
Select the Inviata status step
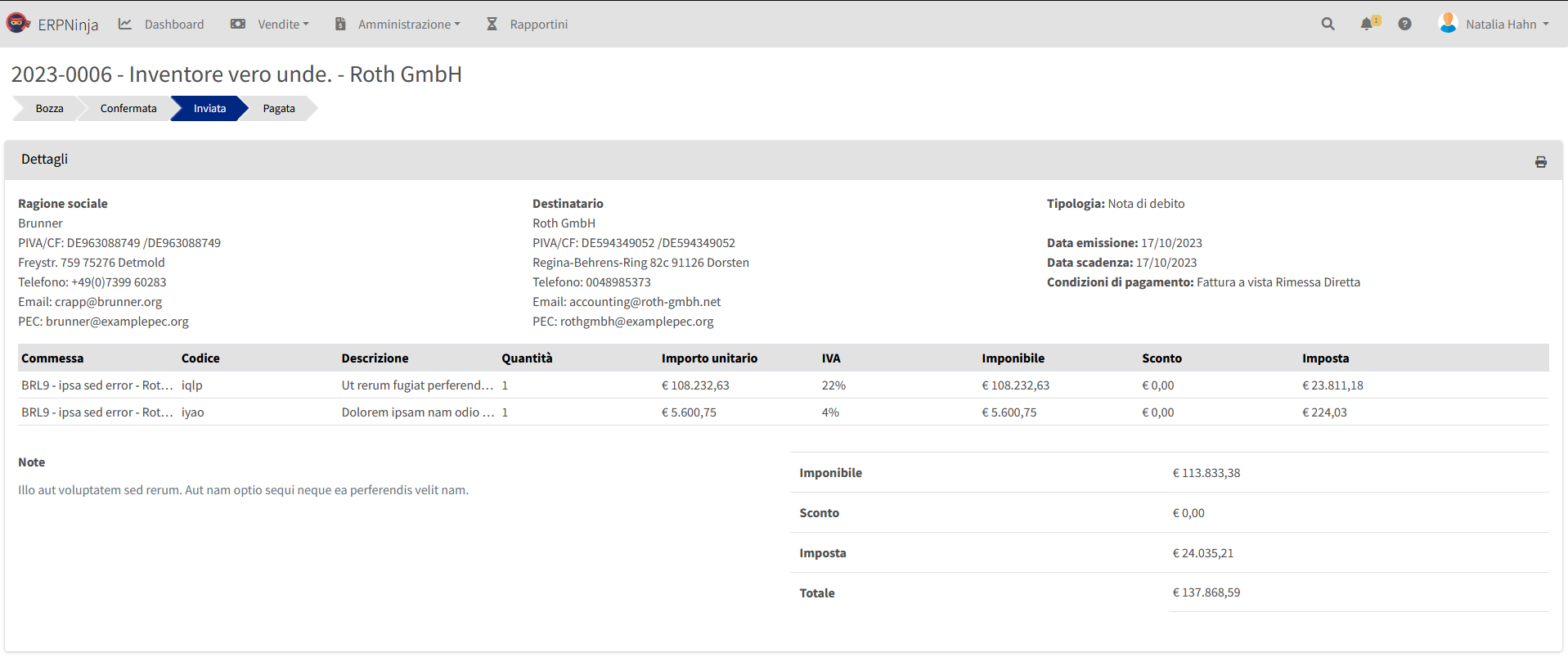pyautogui.click(x=209, y=109)
